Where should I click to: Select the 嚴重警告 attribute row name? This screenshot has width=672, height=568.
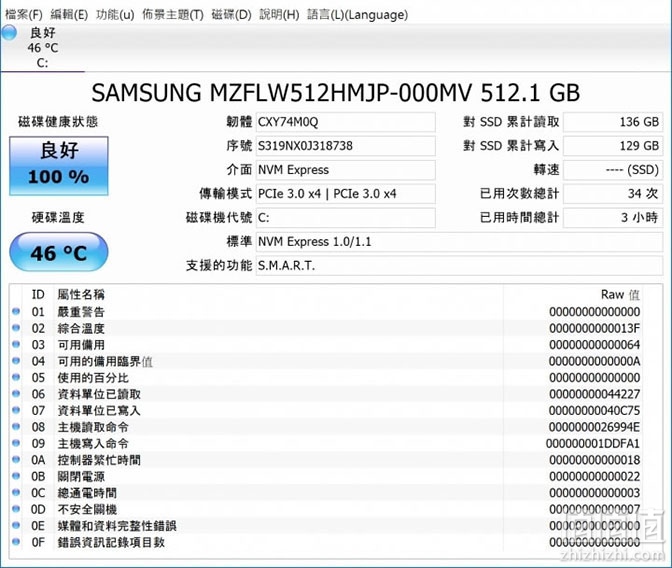(81, 312)
